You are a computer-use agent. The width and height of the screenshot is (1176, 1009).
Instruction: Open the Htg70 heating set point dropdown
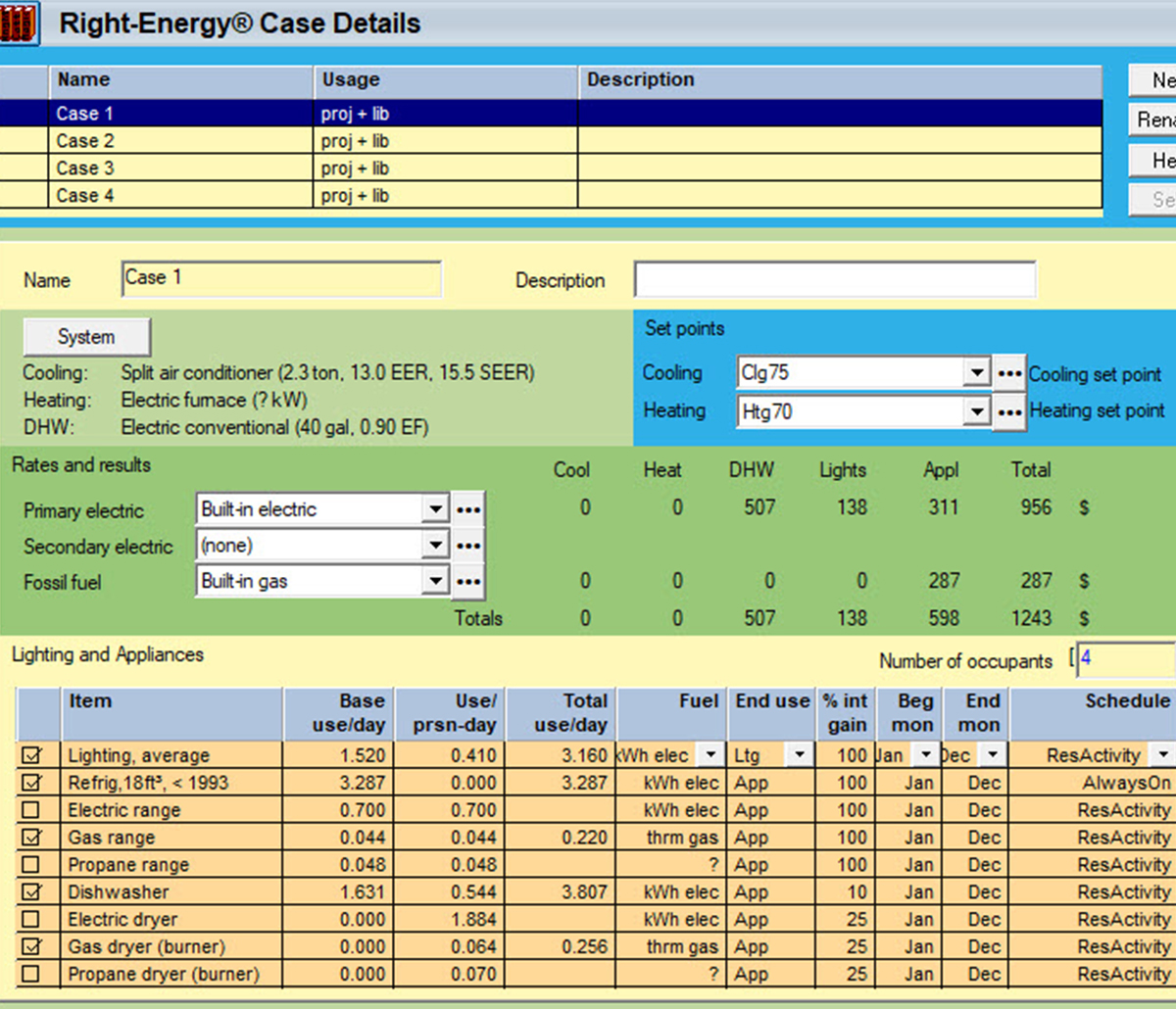coord(976,411)
